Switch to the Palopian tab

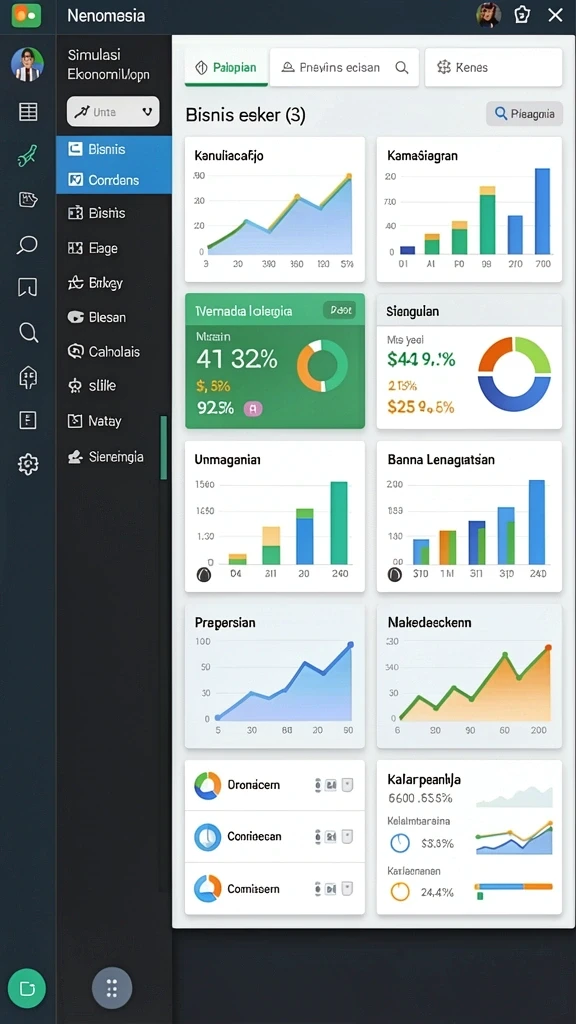click(226, 67)
